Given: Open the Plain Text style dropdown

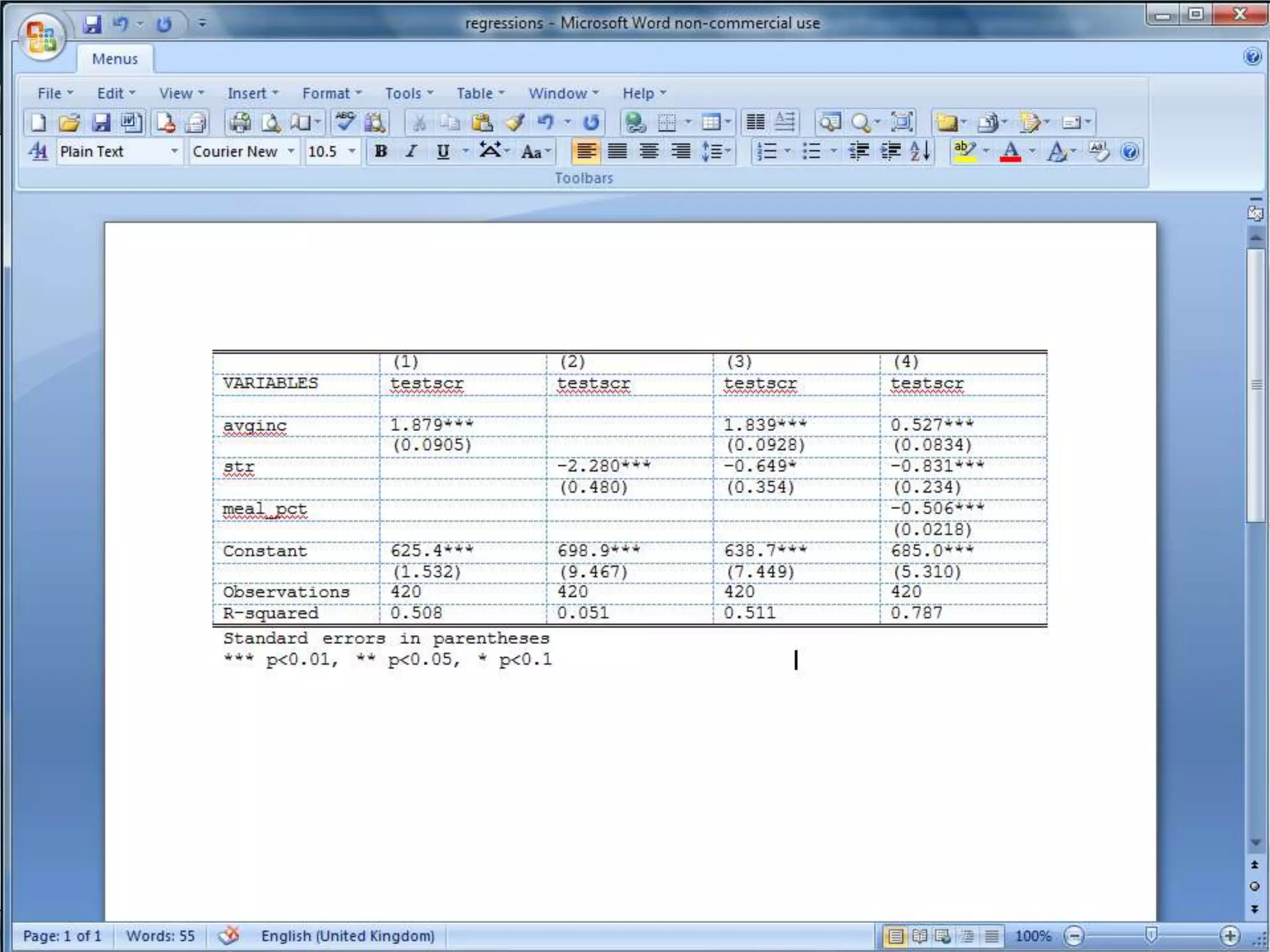Looking at the screenshot, I should point(174,151).
